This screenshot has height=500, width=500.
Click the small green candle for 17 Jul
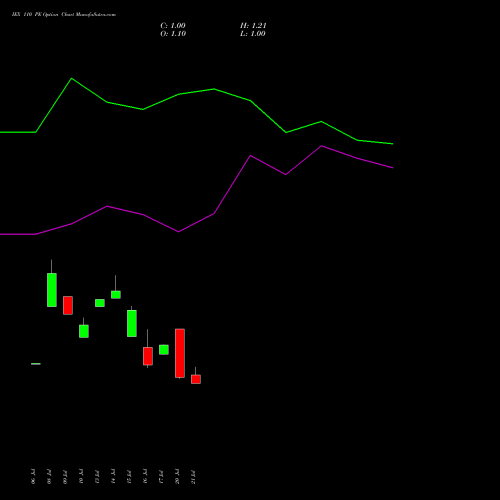(164, 349)
